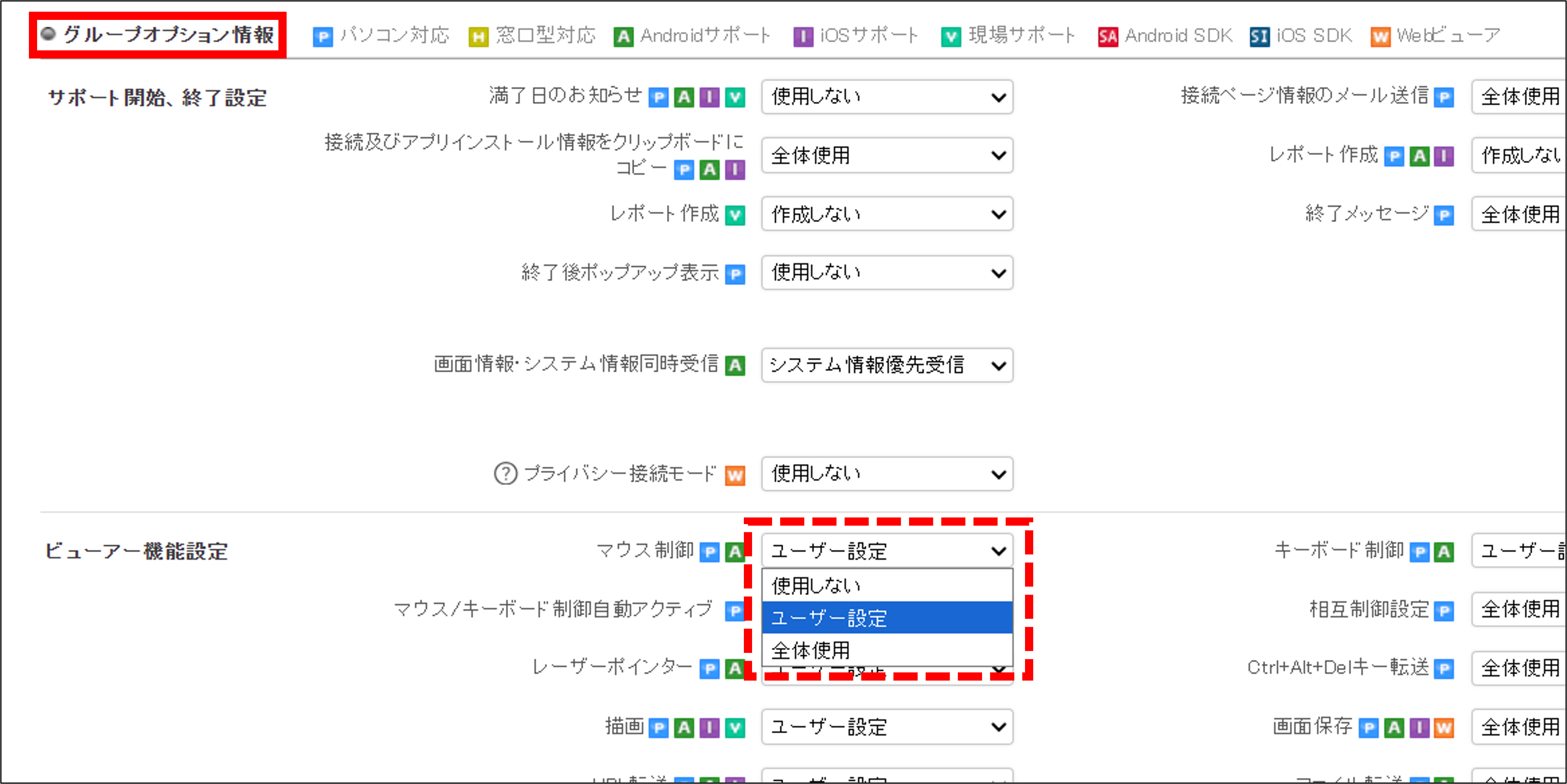Click the P icon beside Ctrl+Alt+Delキー転送

1444,668
